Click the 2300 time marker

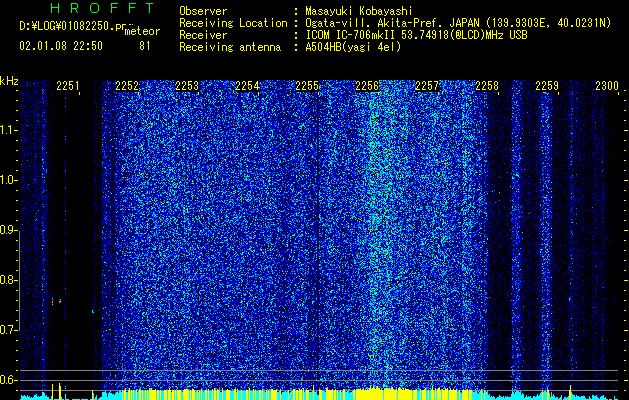pyautogui.click(x=607, y=86)
